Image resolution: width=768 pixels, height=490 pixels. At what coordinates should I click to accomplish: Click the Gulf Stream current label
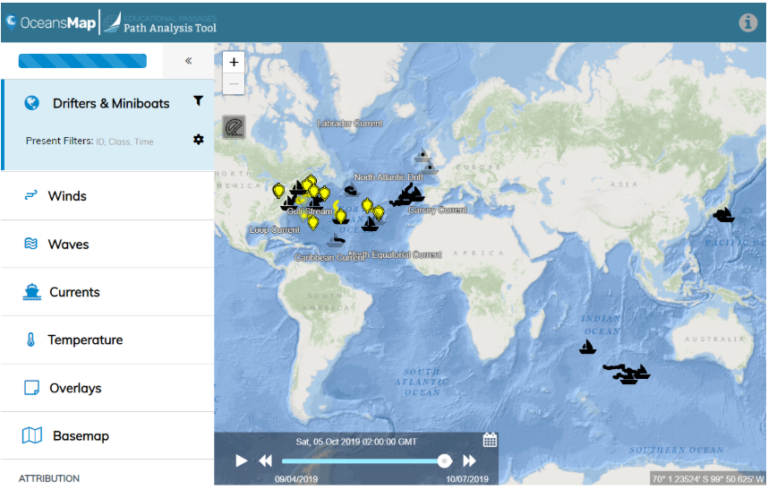(x=310, y=211)
